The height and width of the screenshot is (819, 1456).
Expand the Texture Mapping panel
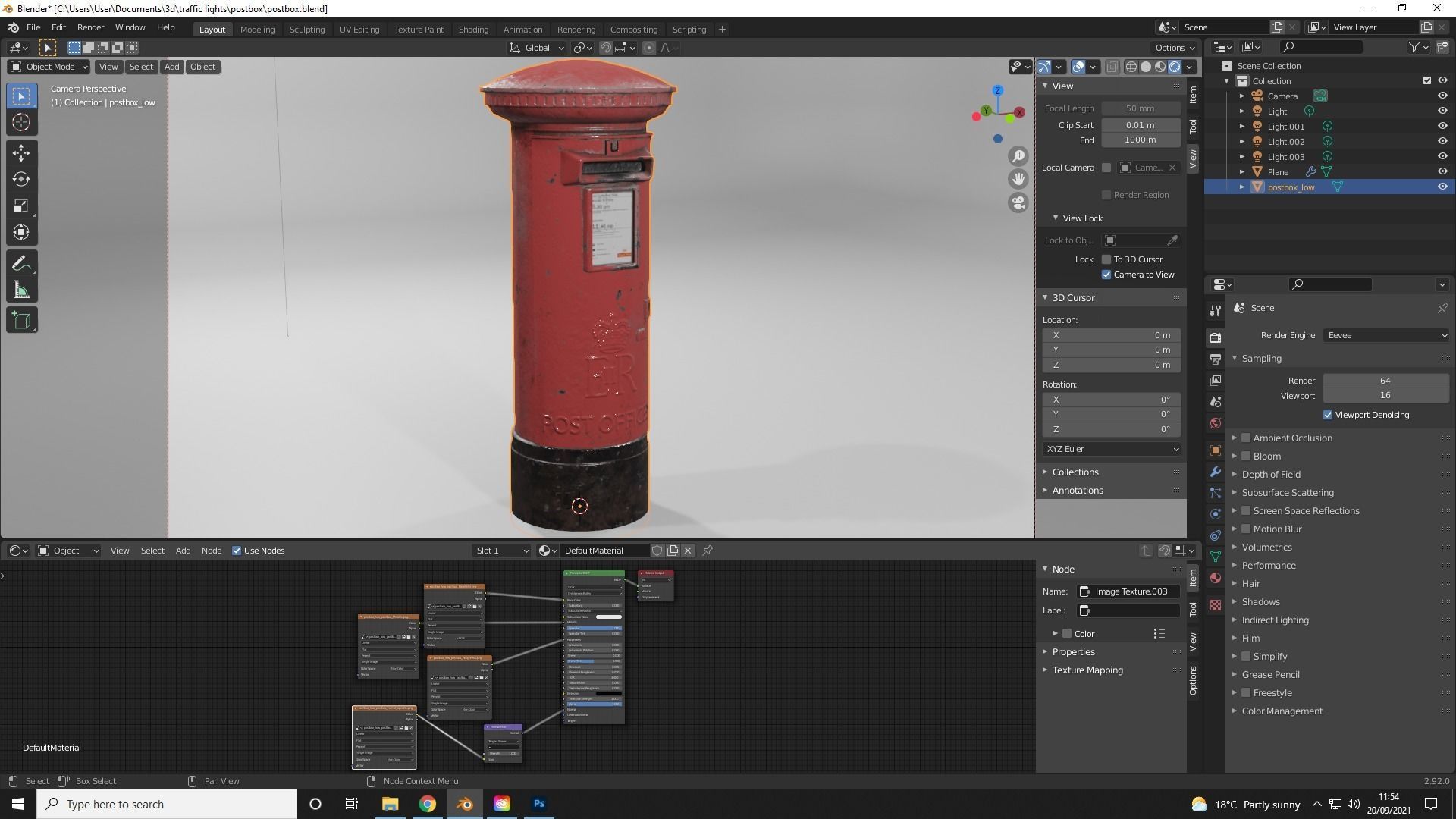click(x=1087, y=670)
